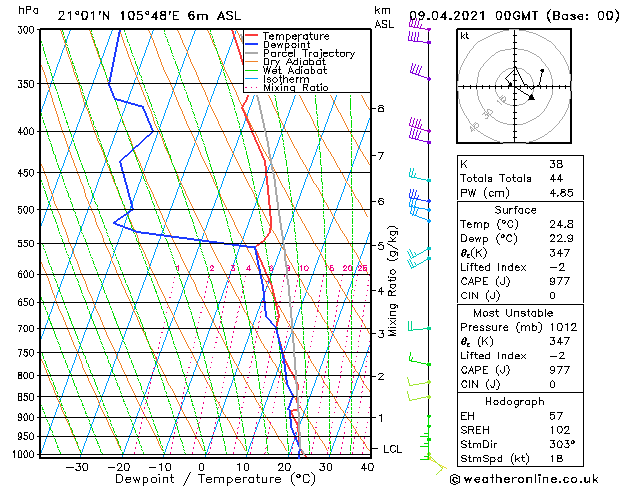Click the 500 hPa pressure label
Viewport: 629px width, 486px height.
[28, 210]
